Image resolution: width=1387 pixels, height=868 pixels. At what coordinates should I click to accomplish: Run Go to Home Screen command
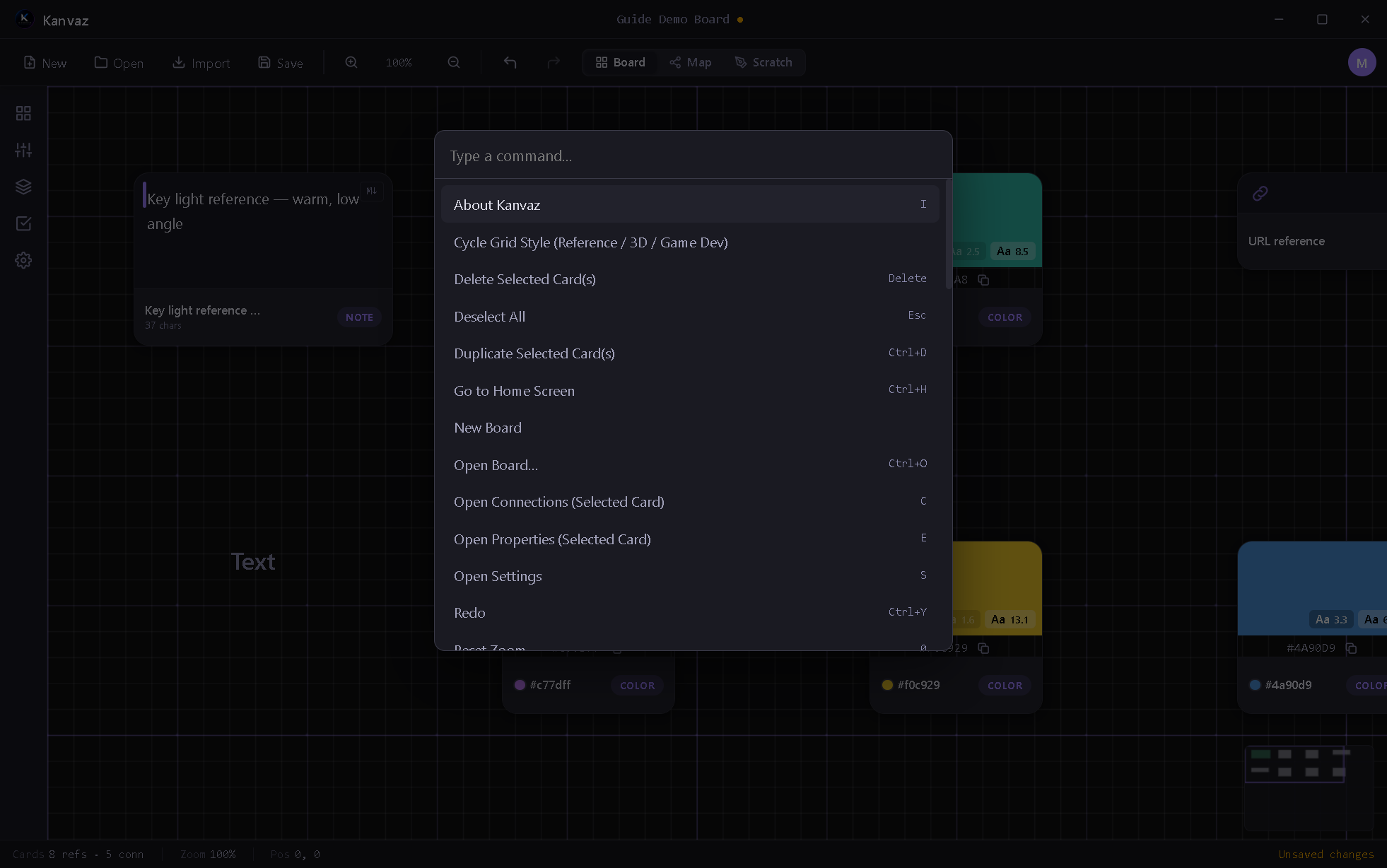coord(690,390)
